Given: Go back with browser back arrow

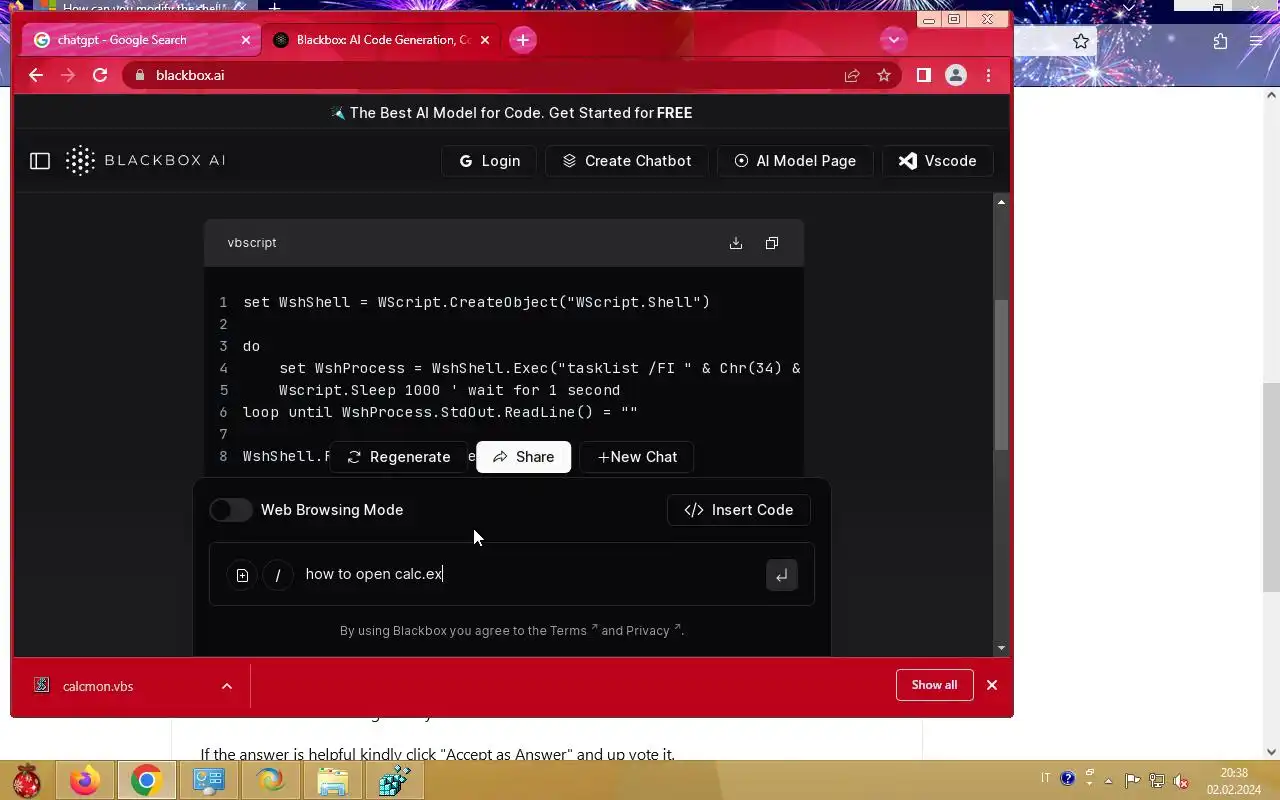Looking at the screenshot, I should 36,75.
